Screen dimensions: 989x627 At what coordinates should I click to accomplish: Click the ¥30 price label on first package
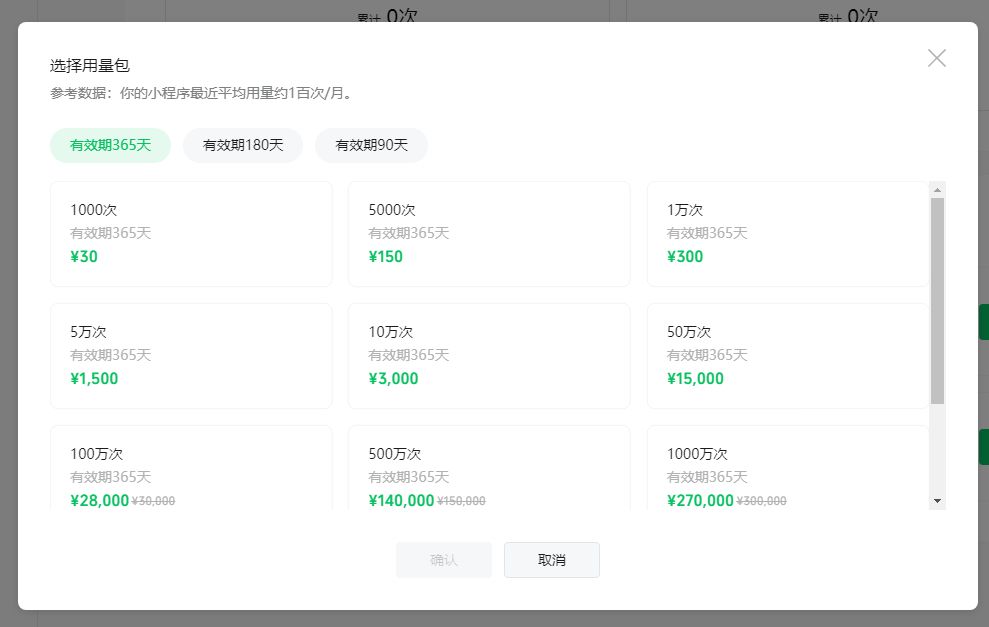[x=84, y=257]
